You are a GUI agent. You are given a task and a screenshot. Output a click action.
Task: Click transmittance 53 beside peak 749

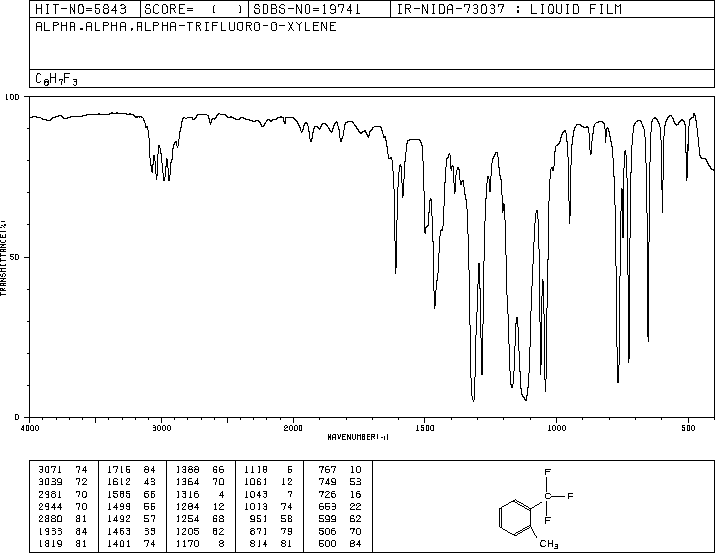[x=355, y=481]
